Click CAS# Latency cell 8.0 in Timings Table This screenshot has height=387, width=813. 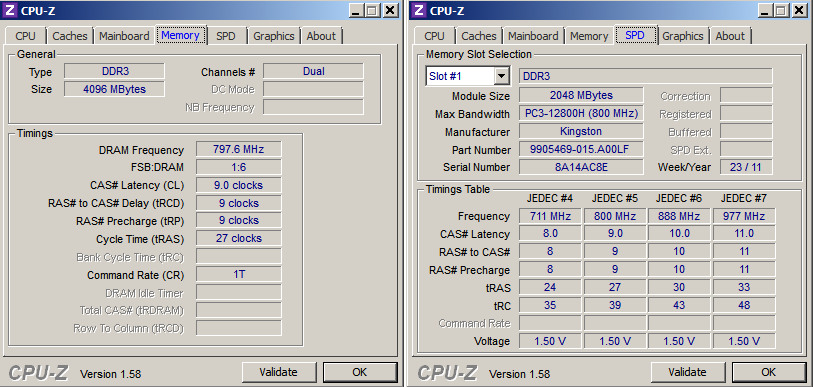[550, 233]
